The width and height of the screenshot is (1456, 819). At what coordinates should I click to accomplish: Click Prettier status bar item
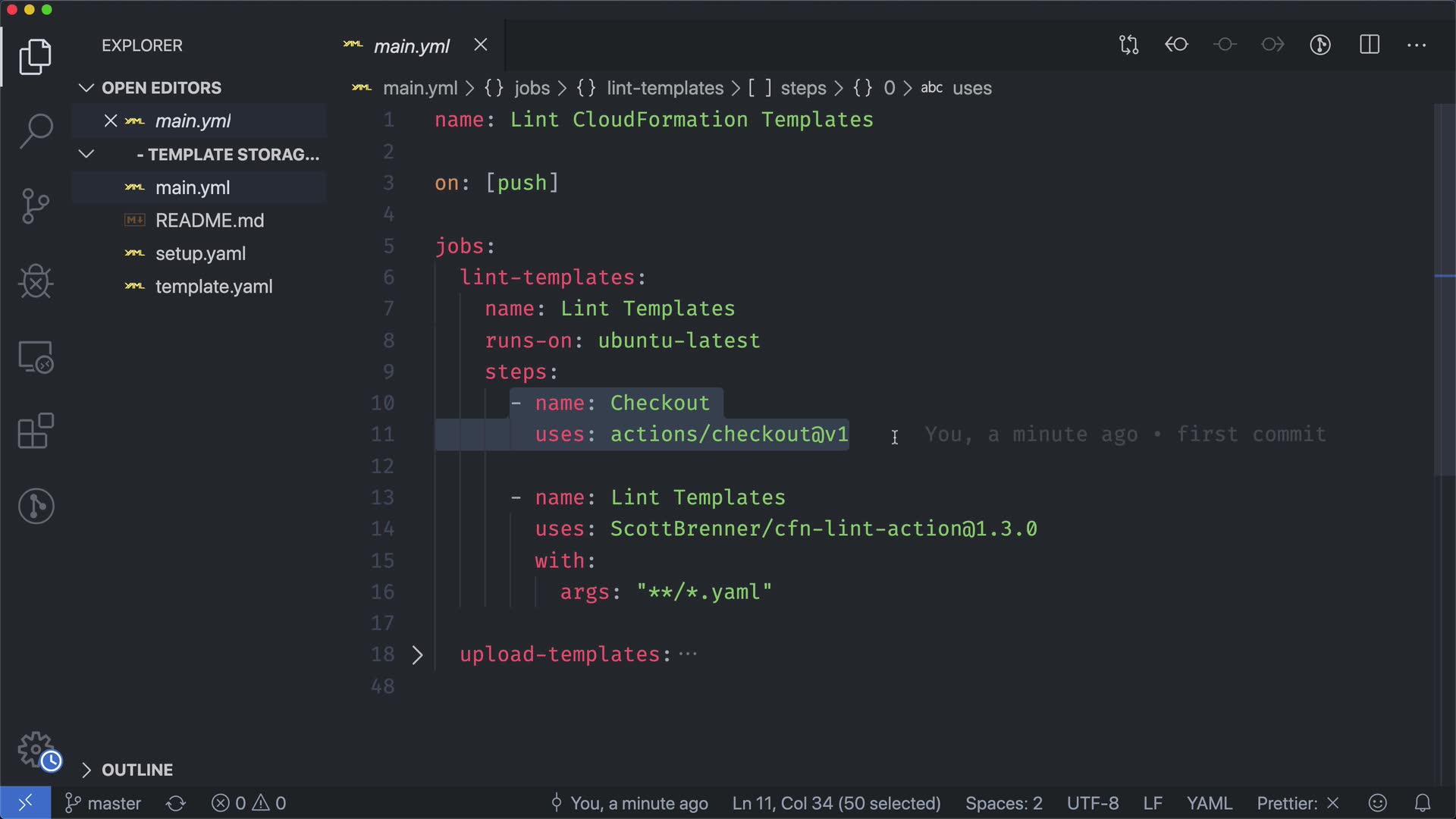click(x=1298, y=803)
